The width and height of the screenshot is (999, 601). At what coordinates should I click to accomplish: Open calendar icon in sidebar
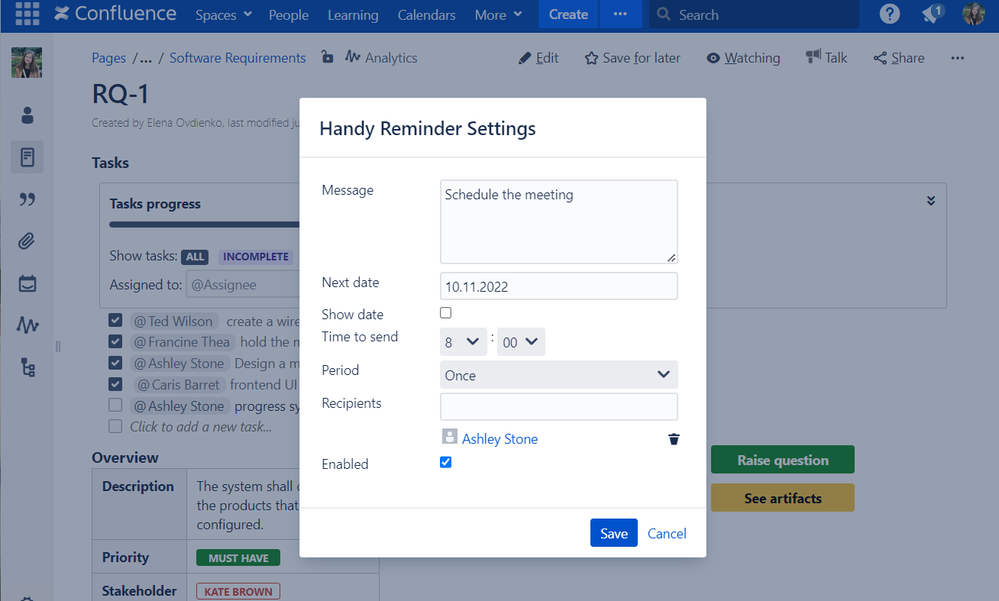(x=27, y=283)
